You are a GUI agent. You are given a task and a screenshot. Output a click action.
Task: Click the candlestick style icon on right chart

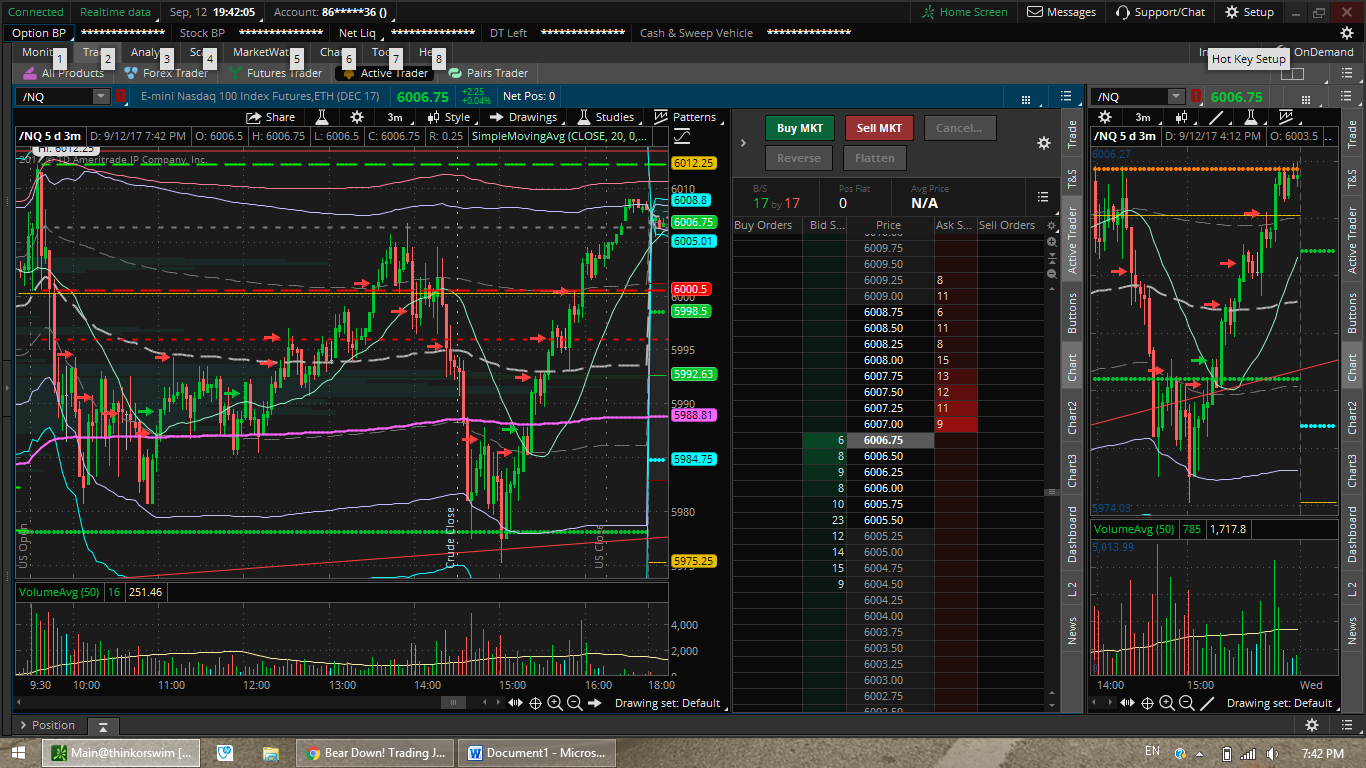click(1184, 117)
